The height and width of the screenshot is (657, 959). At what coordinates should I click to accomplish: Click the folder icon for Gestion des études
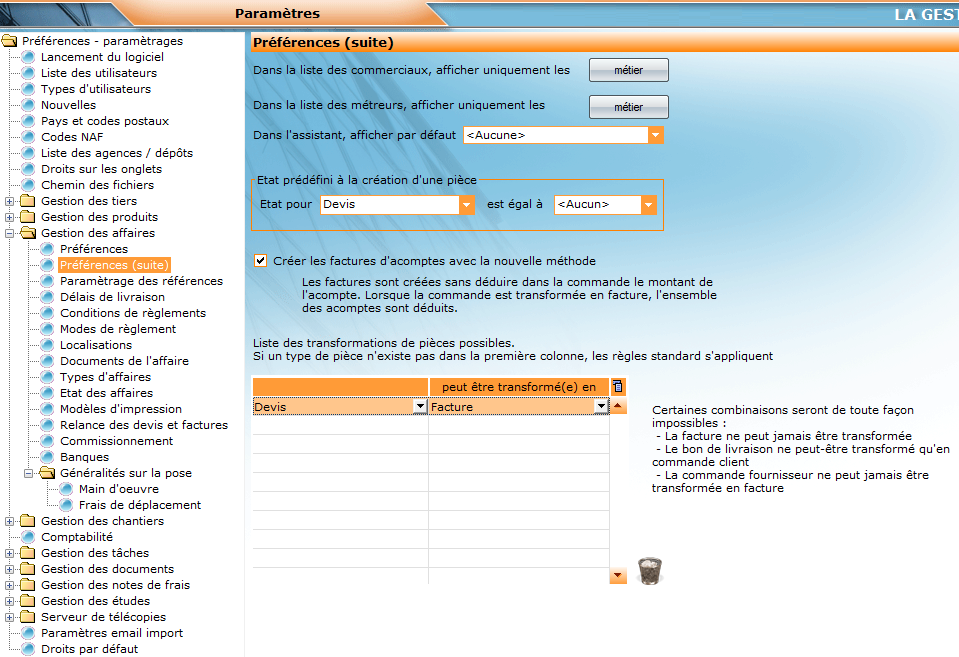tap(28, 601)
